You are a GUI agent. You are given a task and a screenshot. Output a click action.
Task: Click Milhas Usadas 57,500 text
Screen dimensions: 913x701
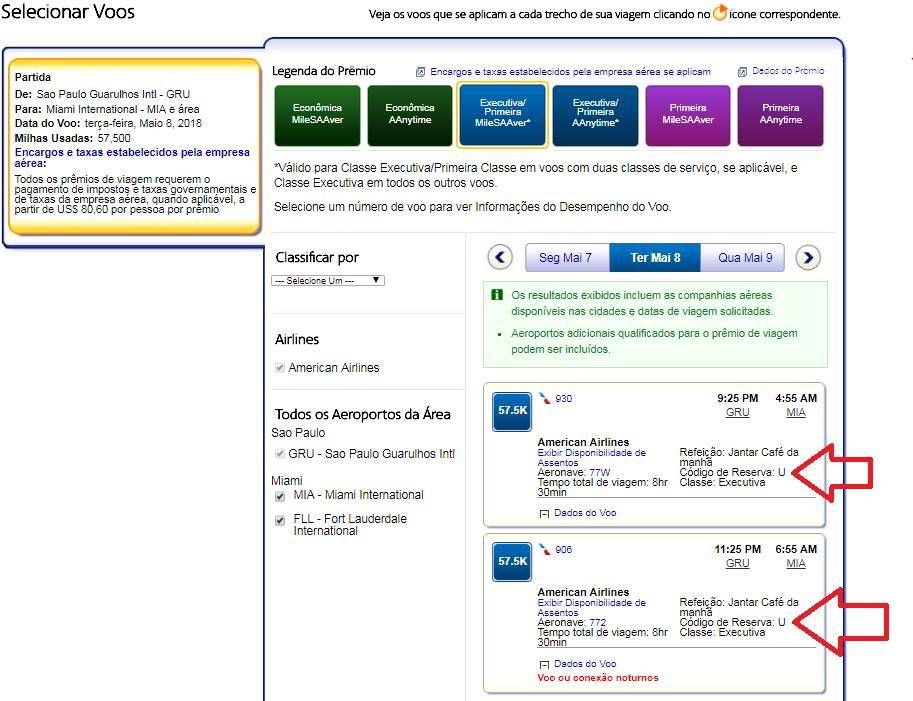click(x=72, y=138)
